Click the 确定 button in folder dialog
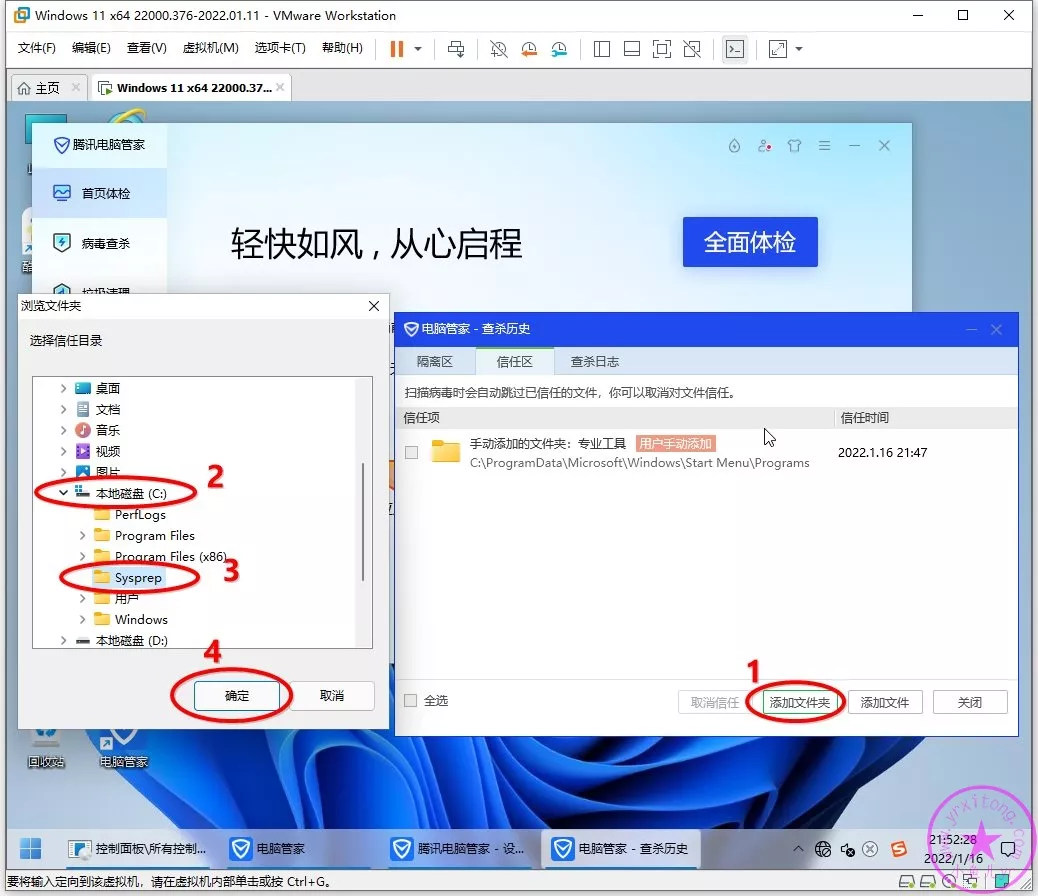This screenshot has height=896, width=1038. tap(237, 696)
